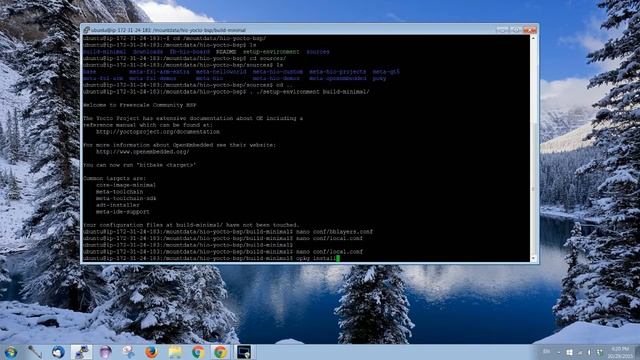Open the second Chrome icon beside the monitor icon
The image size is (640, 360).
[220, 352]
